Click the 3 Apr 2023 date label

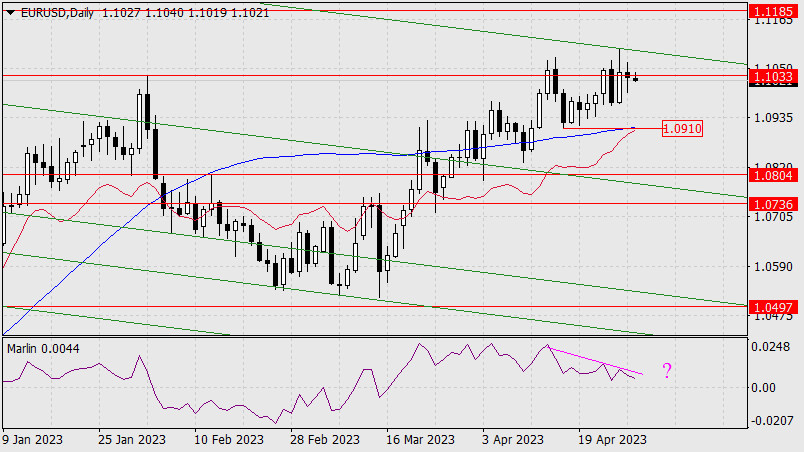coord(513,440)
